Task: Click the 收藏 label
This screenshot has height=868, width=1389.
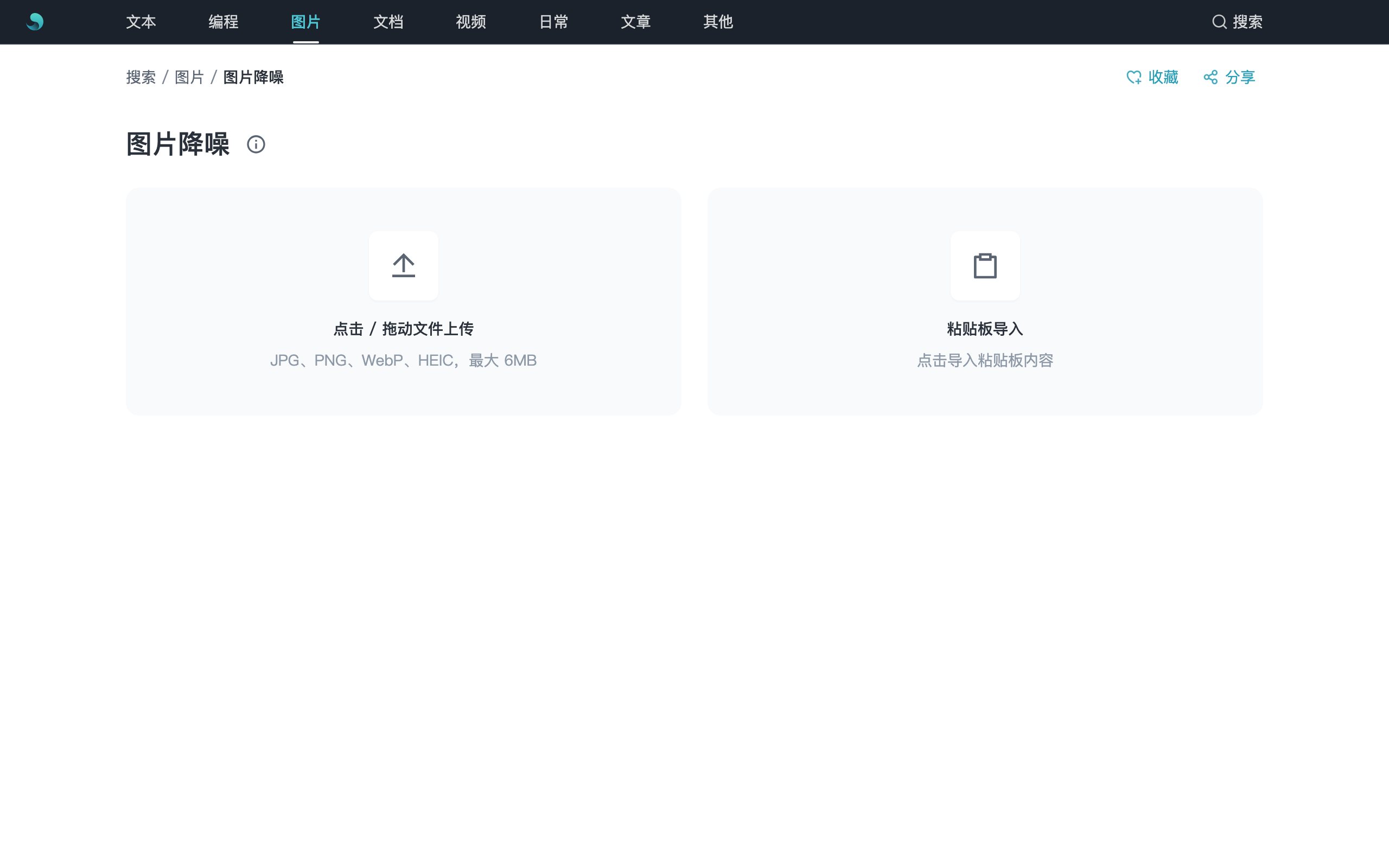Action: 1163,77
